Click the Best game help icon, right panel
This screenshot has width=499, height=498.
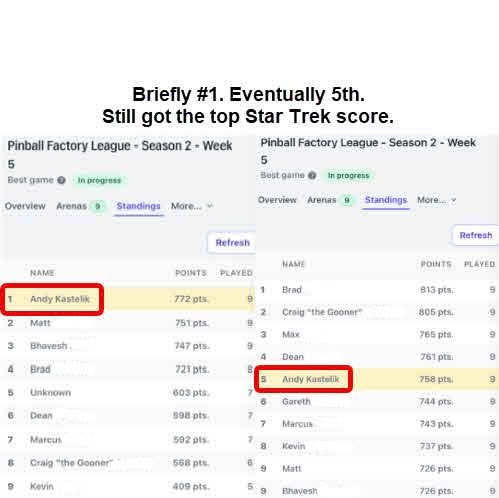click(312, 175)
